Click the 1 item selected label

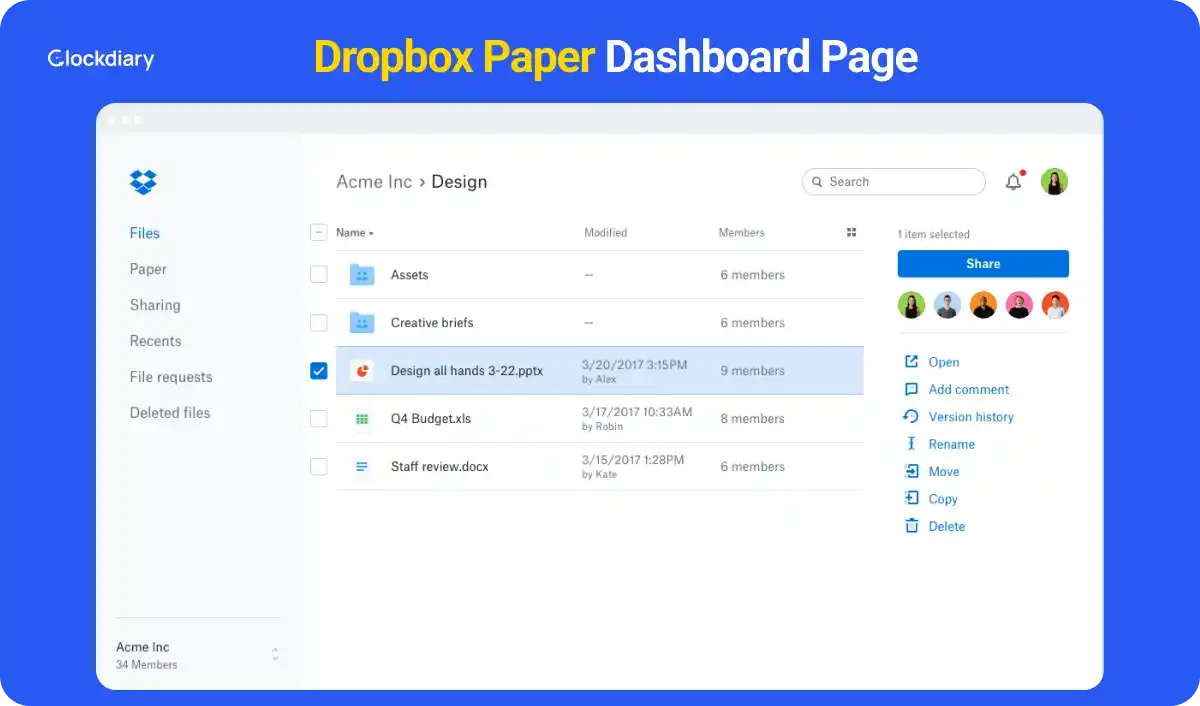click(x=933, y=234)
